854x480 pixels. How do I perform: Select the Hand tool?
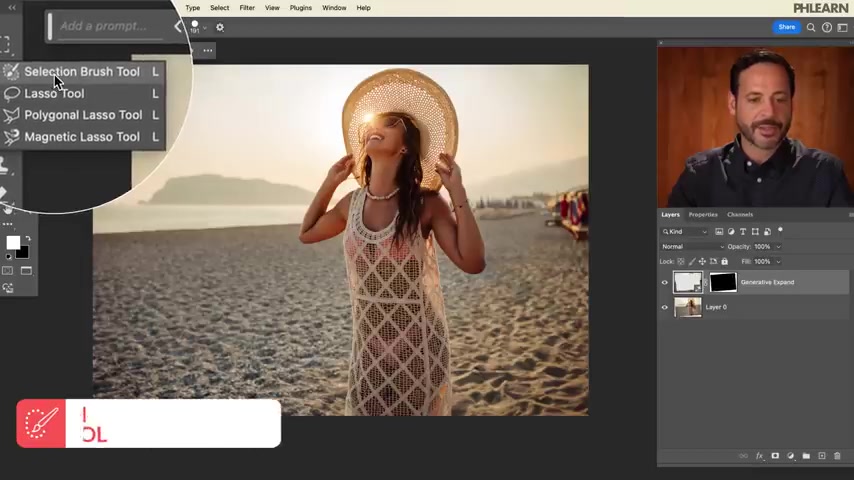pos(8,209)
